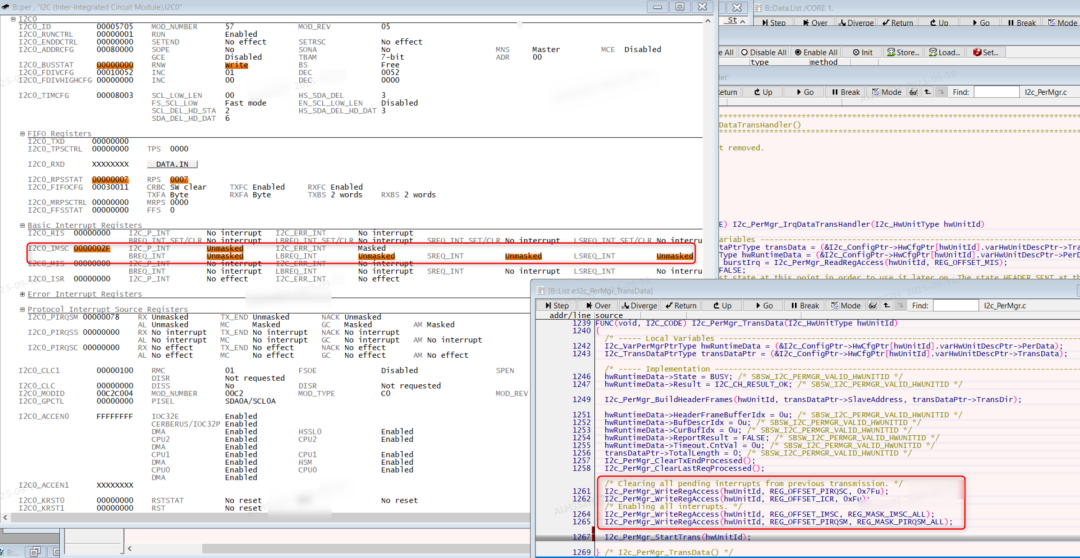Click the 't.' up-arrow icon in TransData list toolbar
Image resolution: width=1080 pixels, height=558 pixels.
pos(885,305)
